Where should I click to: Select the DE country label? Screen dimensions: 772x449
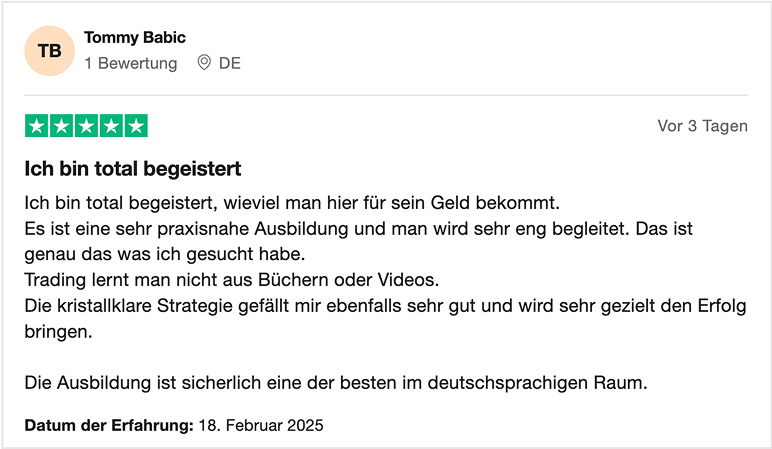230,63
